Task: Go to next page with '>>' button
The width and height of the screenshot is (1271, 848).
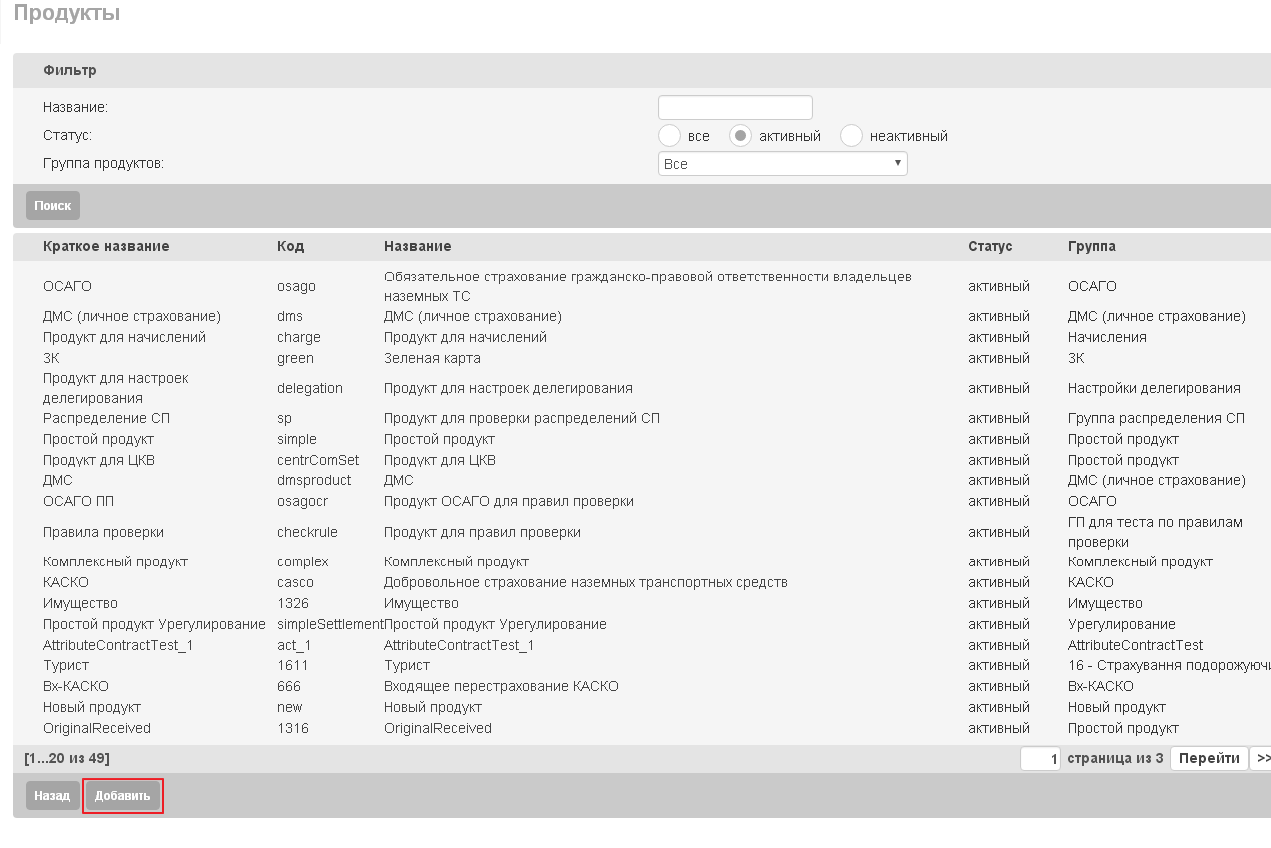Action: pyautogui.click(x=1262, y=758)
